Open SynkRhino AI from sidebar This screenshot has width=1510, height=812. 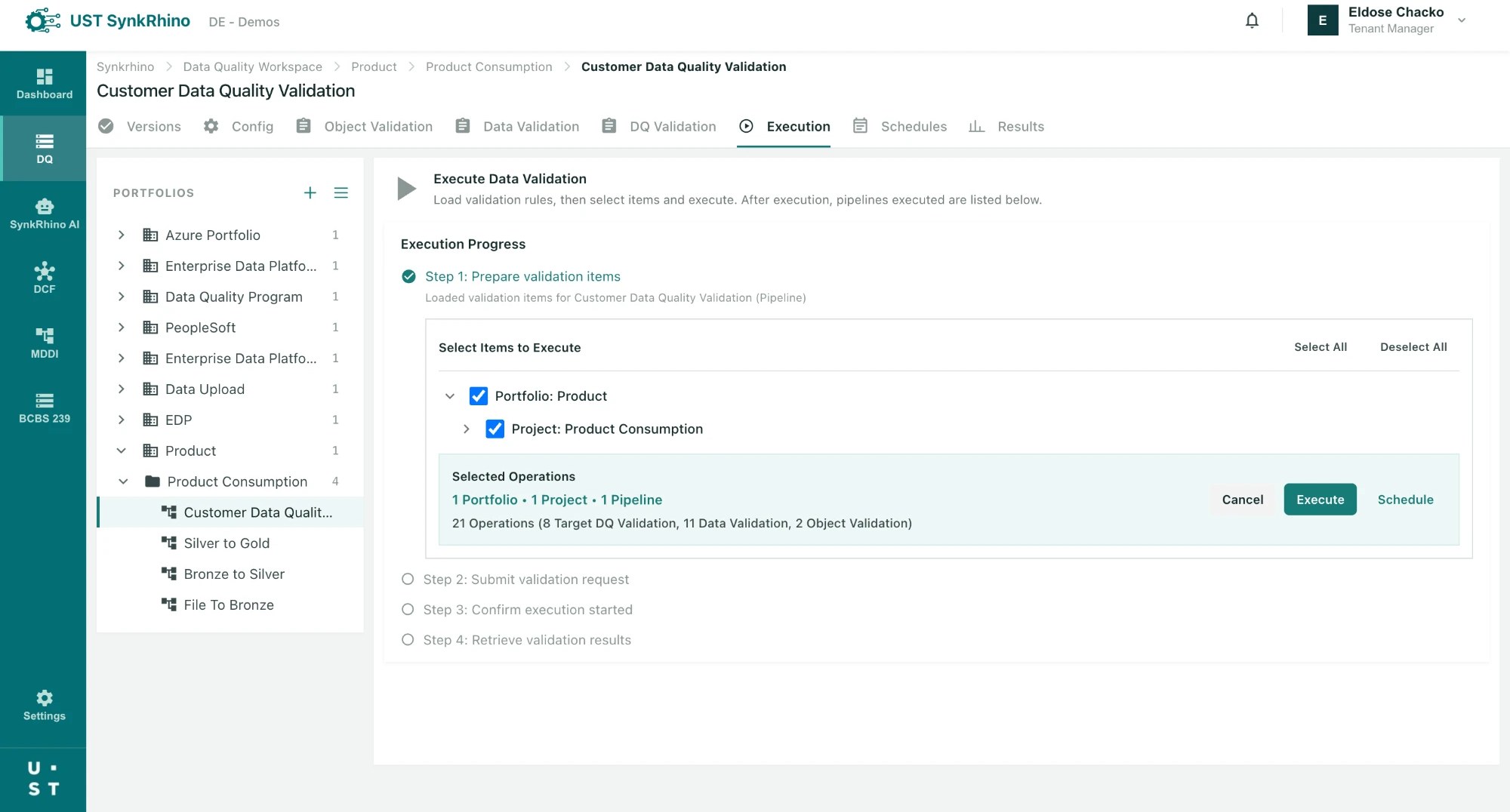click(44, 214)
